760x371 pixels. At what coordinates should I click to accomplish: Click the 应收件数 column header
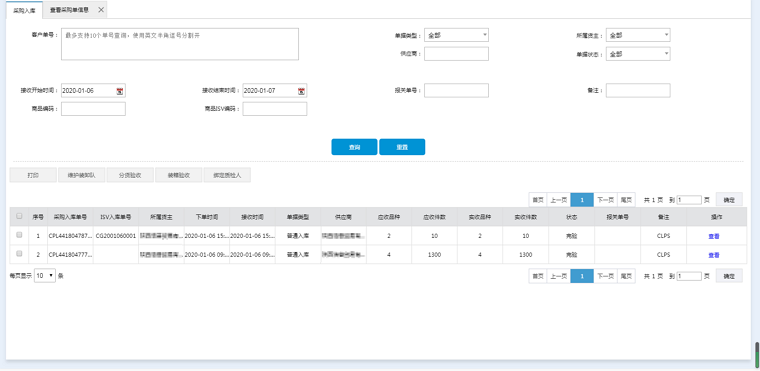435,217
